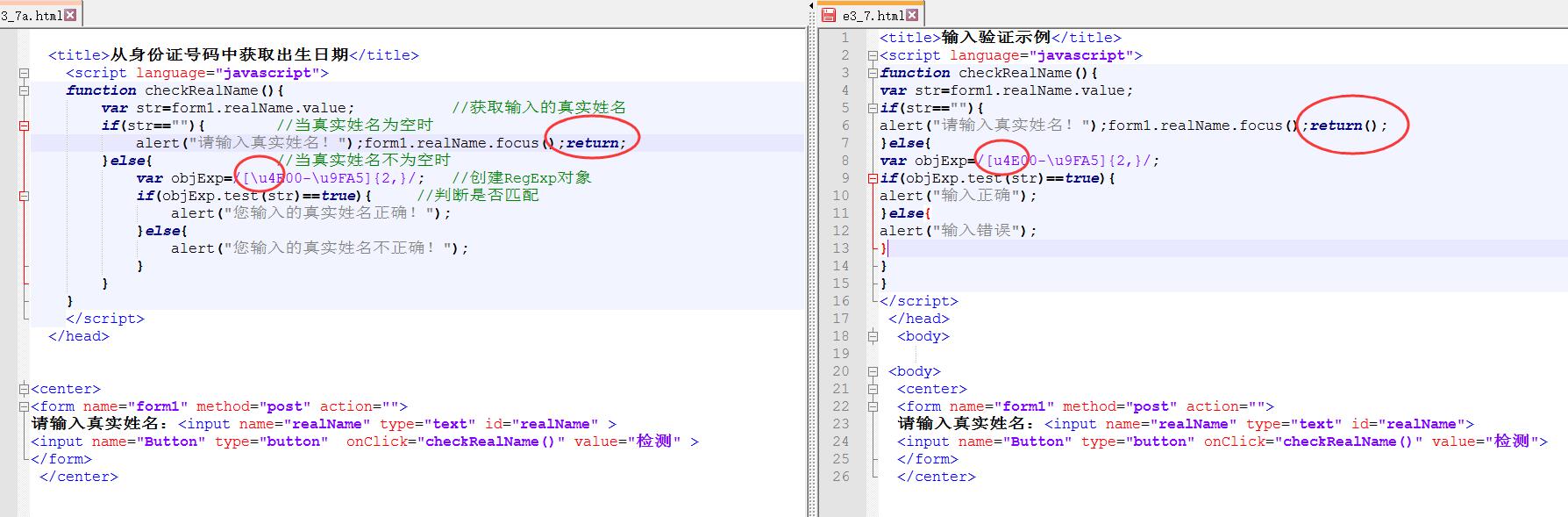
Task: Collapse fold marker on line 5 in right pane
Action: click(873, 108)
